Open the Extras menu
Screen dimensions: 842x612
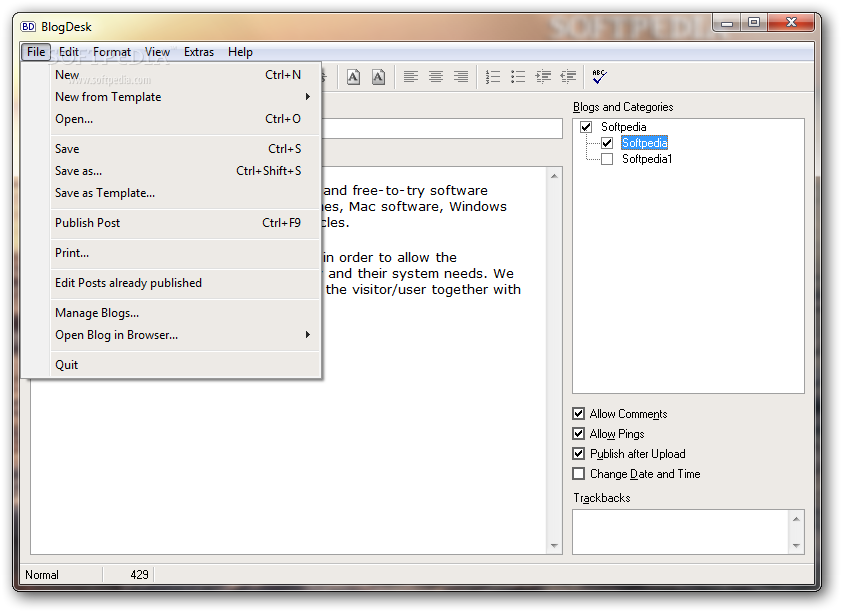(199, 52)
